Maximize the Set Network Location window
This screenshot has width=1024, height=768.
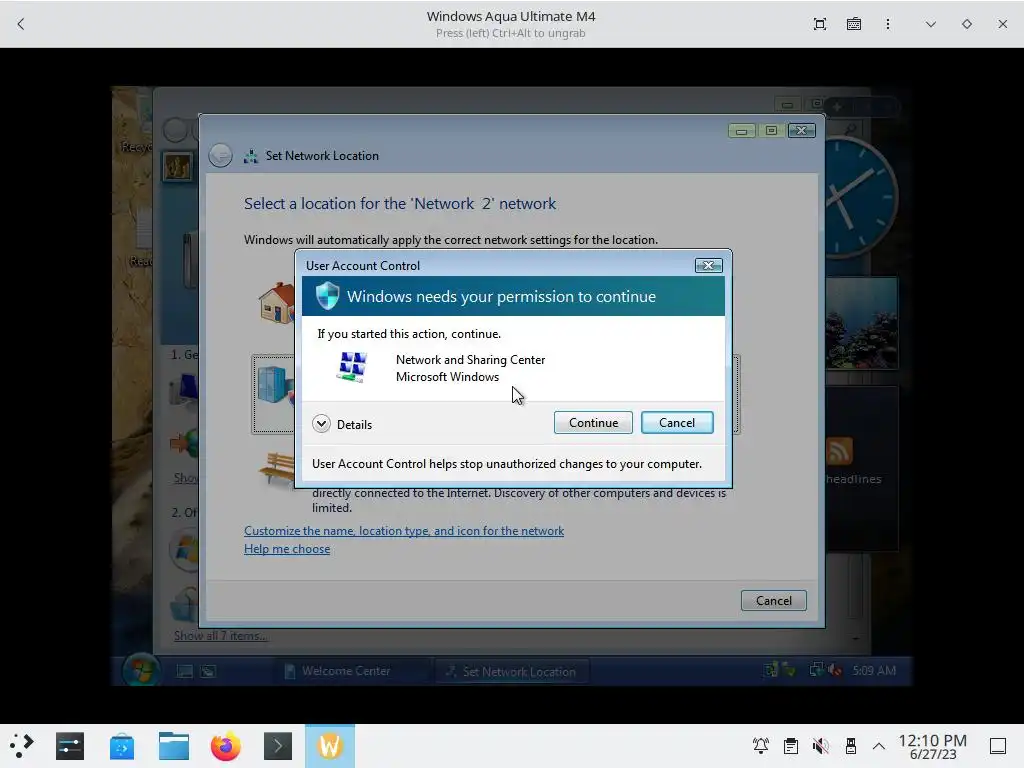pyautogui.click(x=771, y=131)
